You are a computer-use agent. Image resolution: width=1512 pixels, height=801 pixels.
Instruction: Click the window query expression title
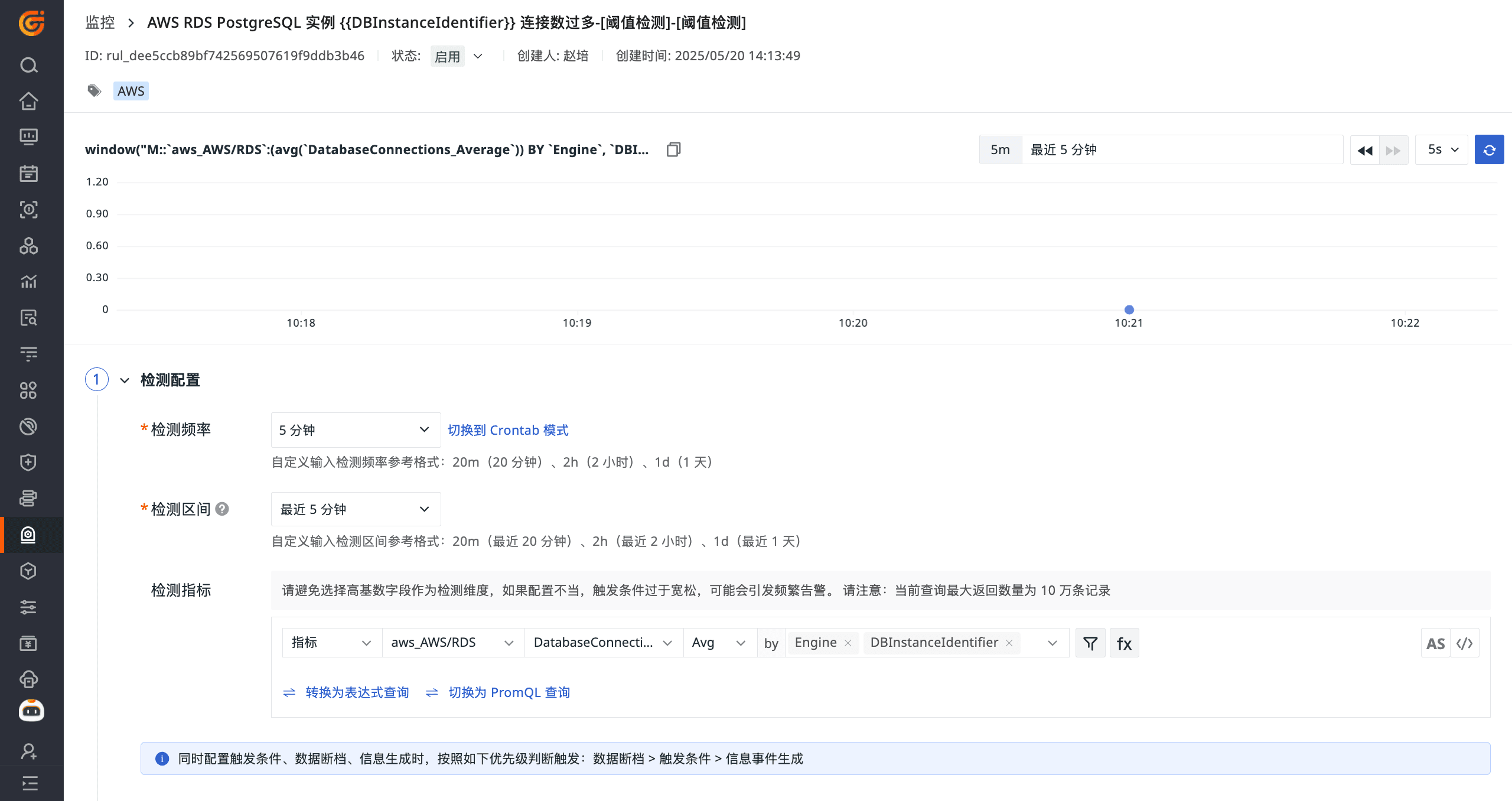[x=367, y=149]
